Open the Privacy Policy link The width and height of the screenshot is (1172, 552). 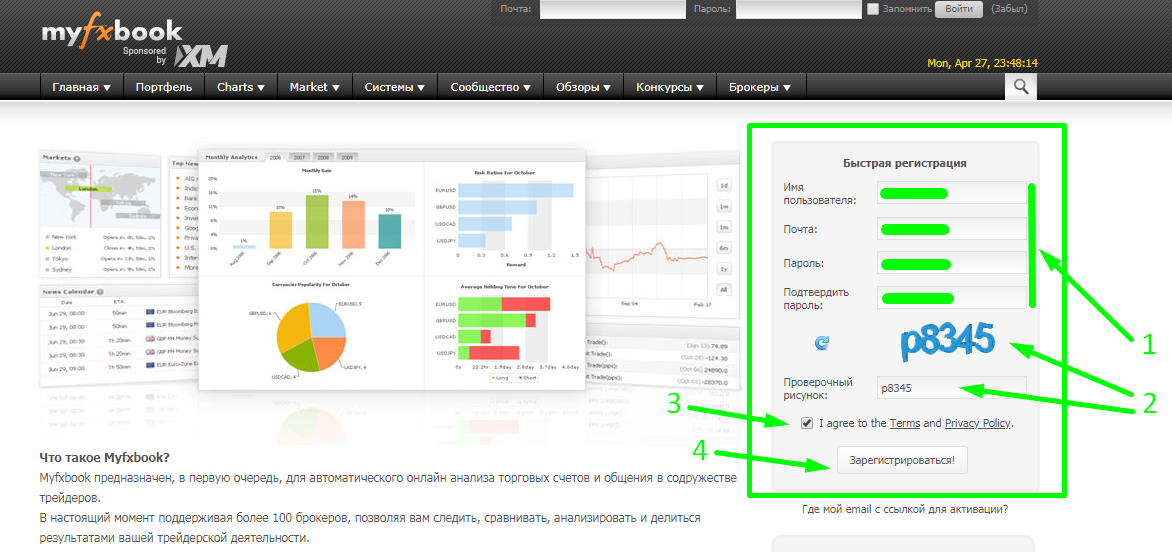[x=978, y=424]
